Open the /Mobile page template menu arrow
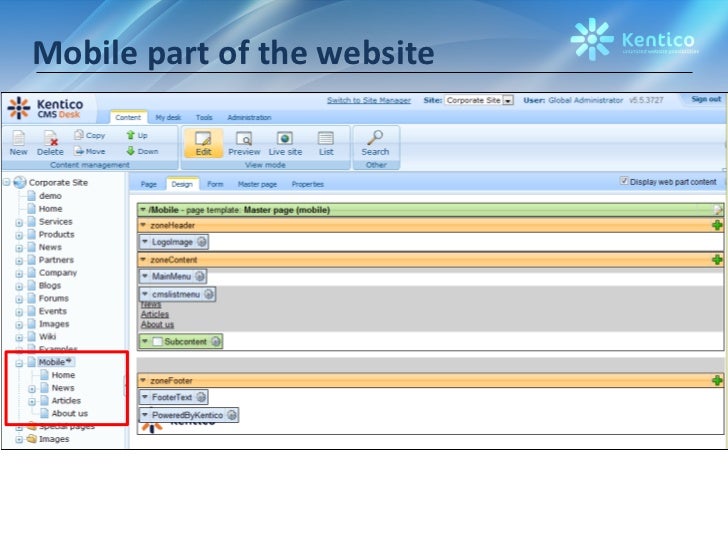The image size is (728, 546). click(143, 210)
